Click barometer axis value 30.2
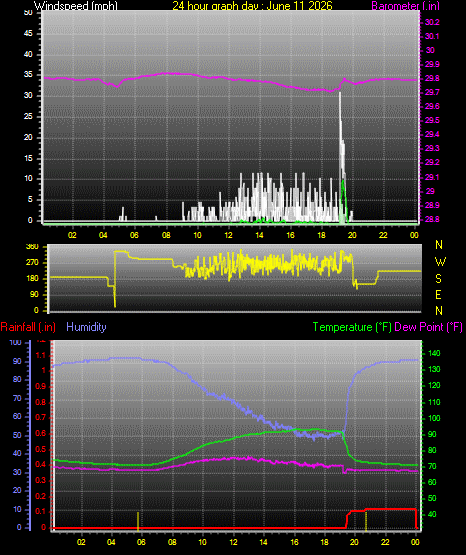466x555 pixels. (432, 22)
